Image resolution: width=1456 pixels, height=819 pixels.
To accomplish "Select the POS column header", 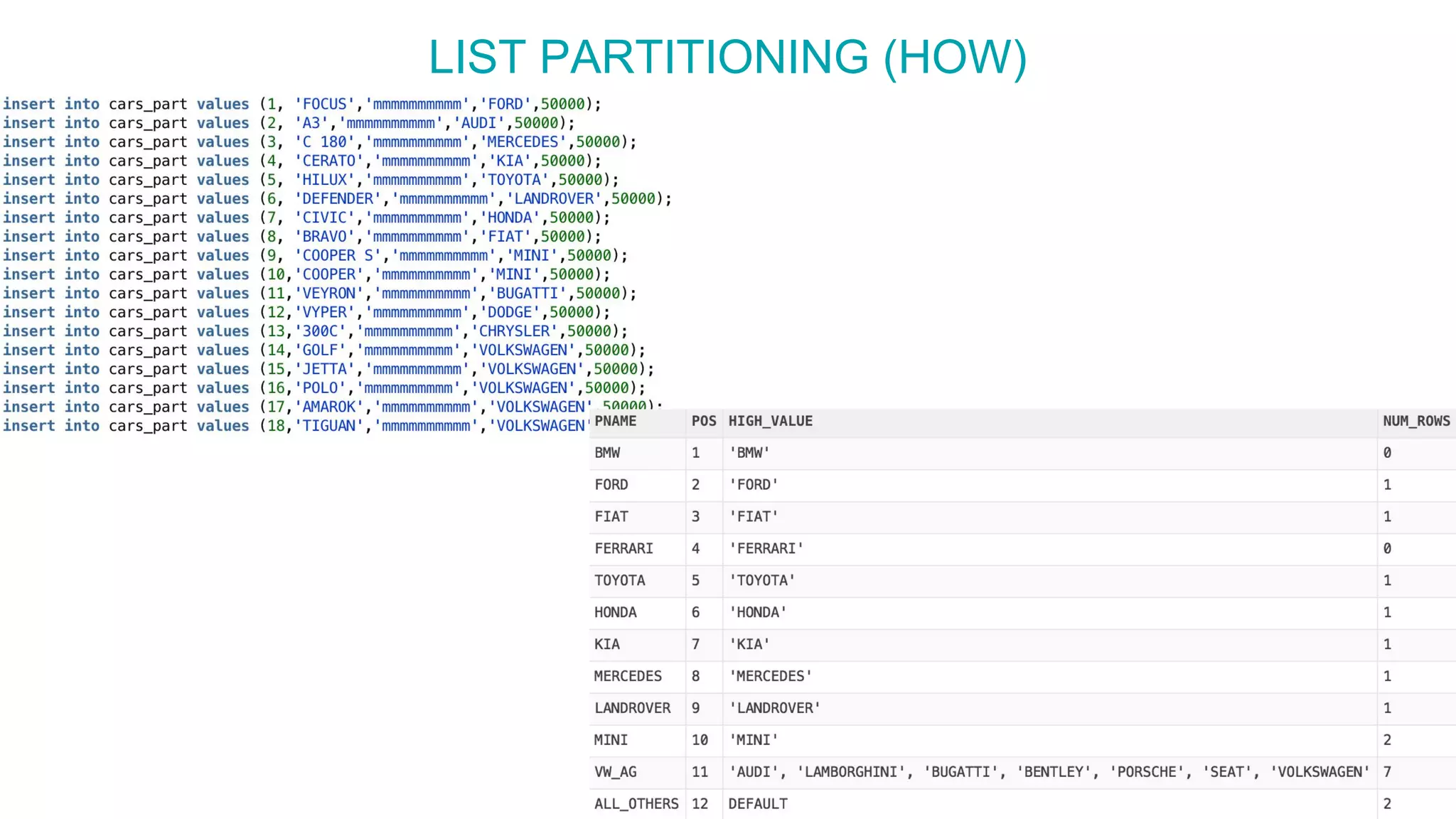I will [704, 421].
